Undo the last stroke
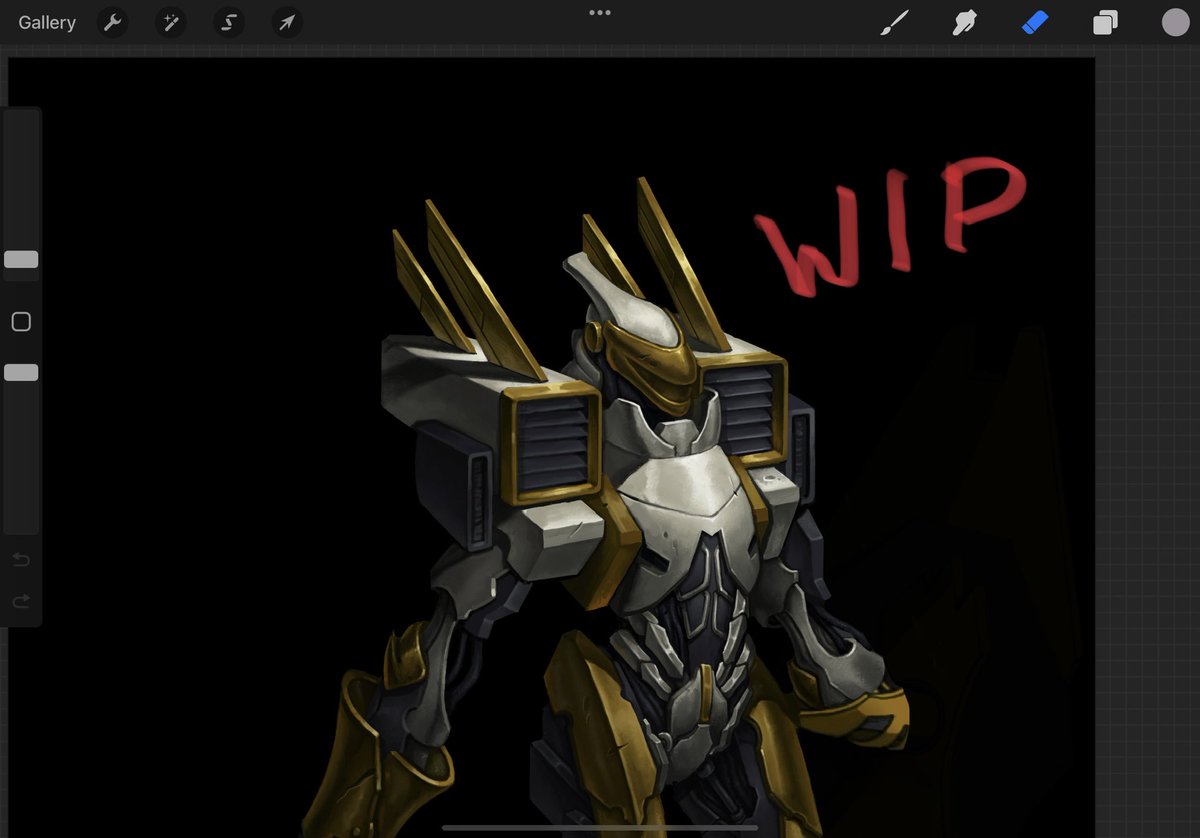This screenshot has height=838, width=1200. tap(21, 560)
